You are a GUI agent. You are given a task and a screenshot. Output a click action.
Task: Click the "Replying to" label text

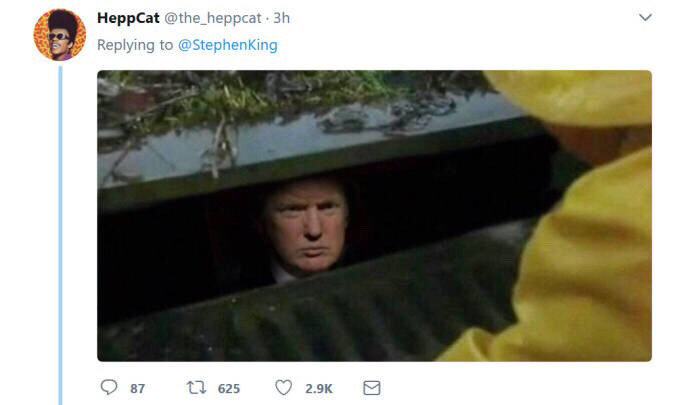click(135, 45)
